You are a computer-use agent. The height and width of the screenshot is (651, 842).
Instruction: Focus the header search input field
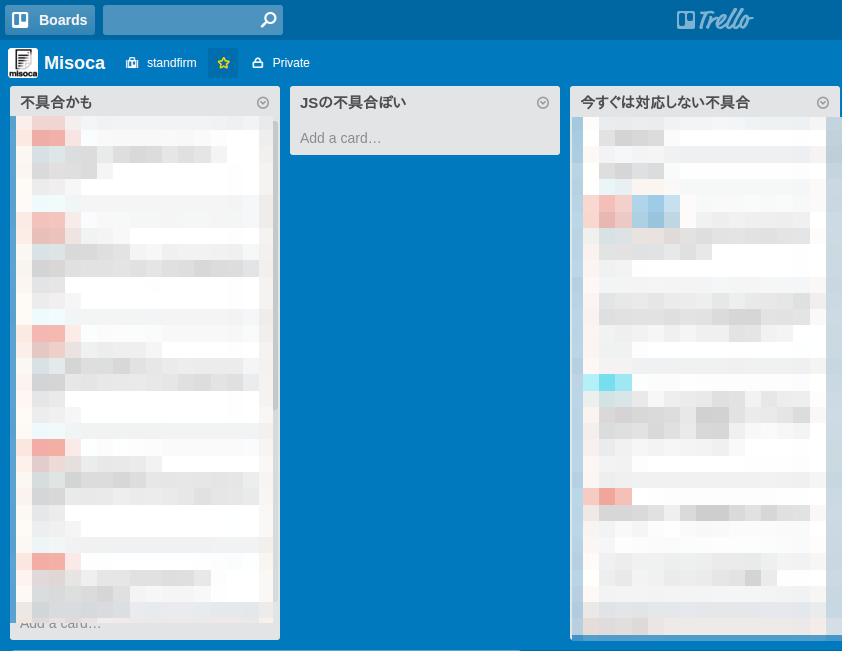[x=193, y=20]
